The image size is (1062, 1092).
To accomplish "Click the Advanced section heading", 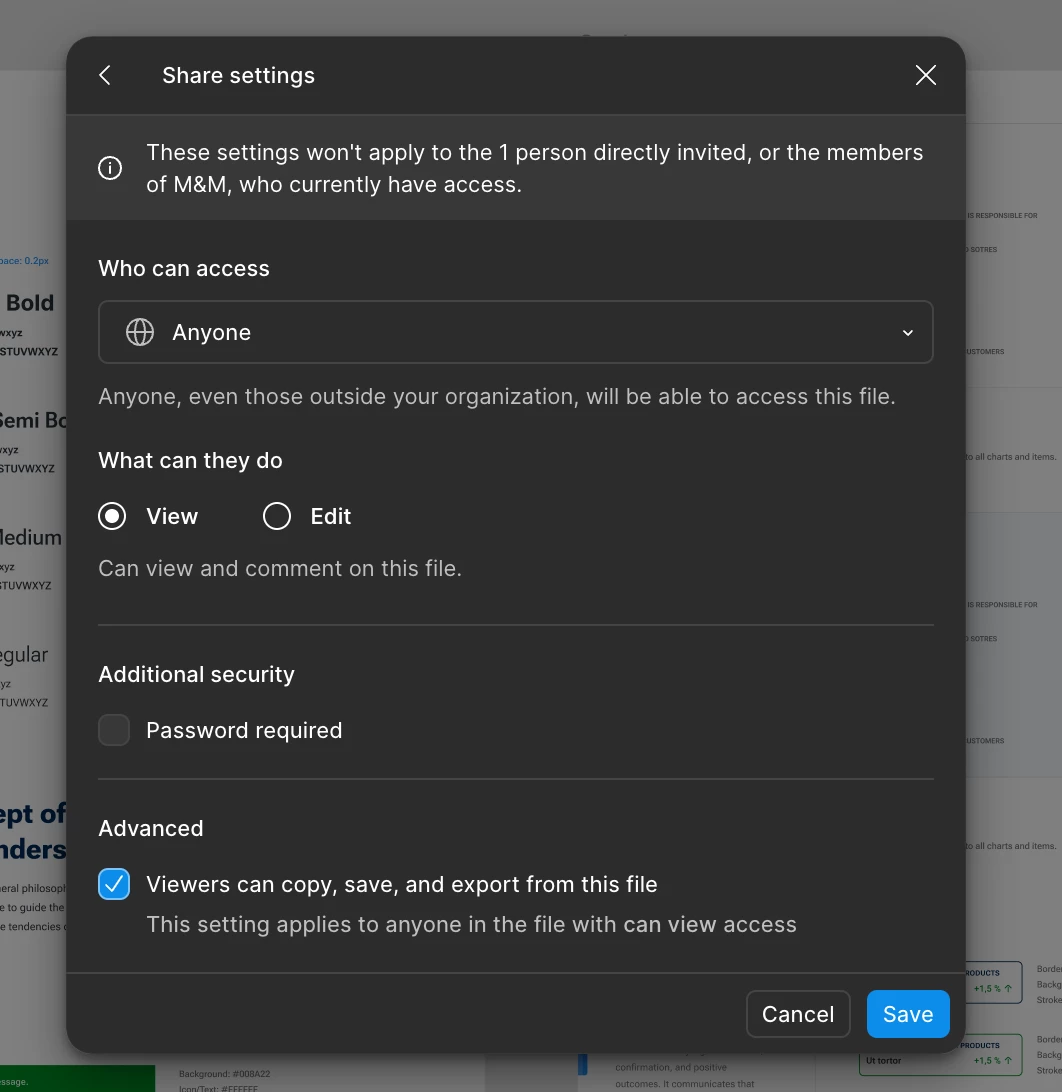I will (x=150, y=828).
